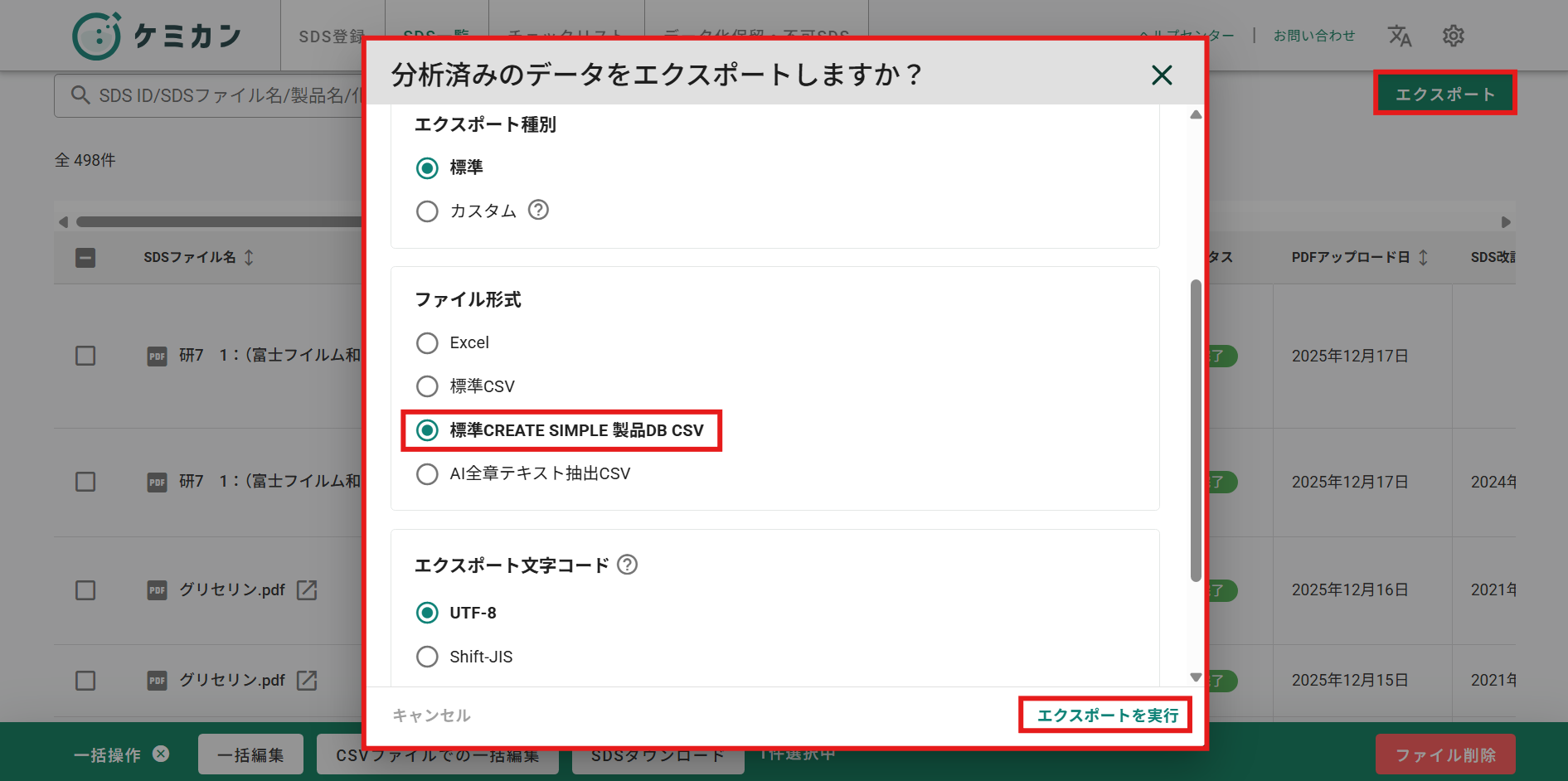
Task: Click the 一括編集 button
Action: 250,754
